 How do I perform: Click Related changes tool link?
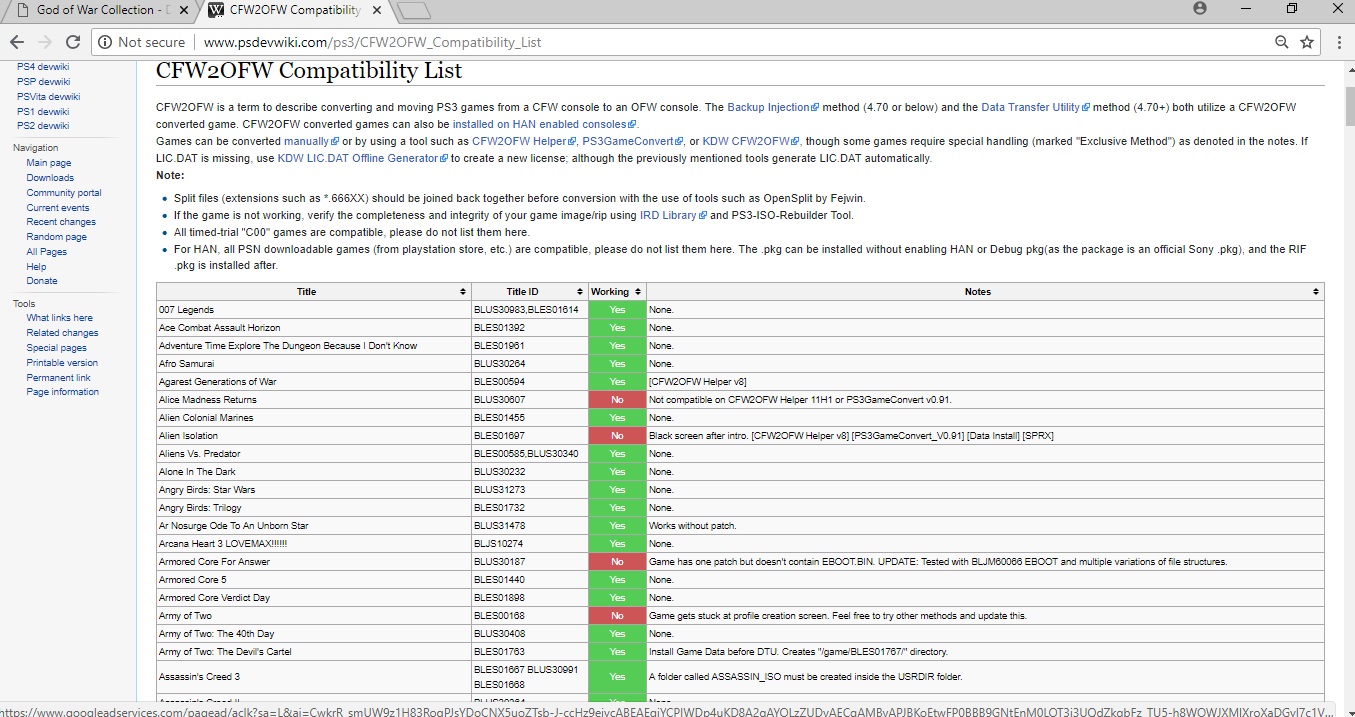pos(62,333)
